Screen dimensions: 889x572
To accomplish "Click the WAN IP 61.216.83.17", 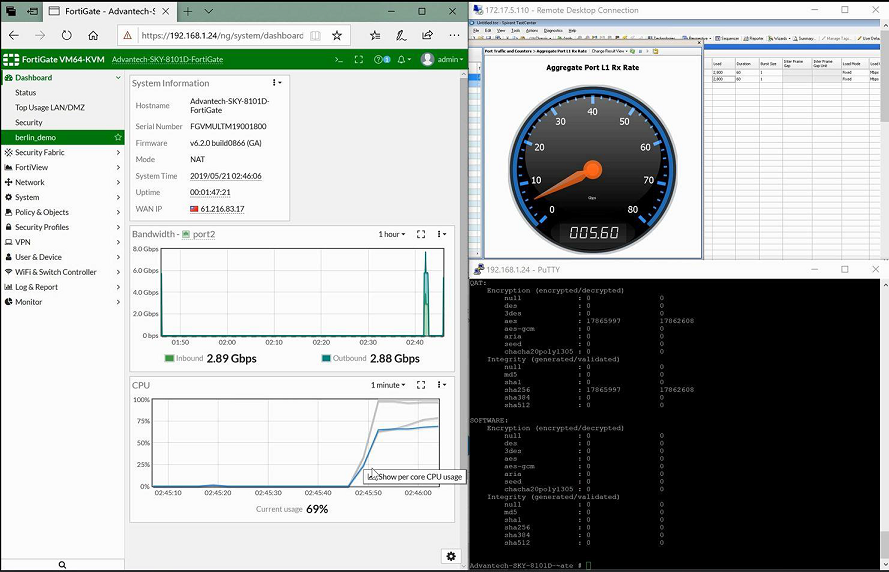I will [222, 209].
